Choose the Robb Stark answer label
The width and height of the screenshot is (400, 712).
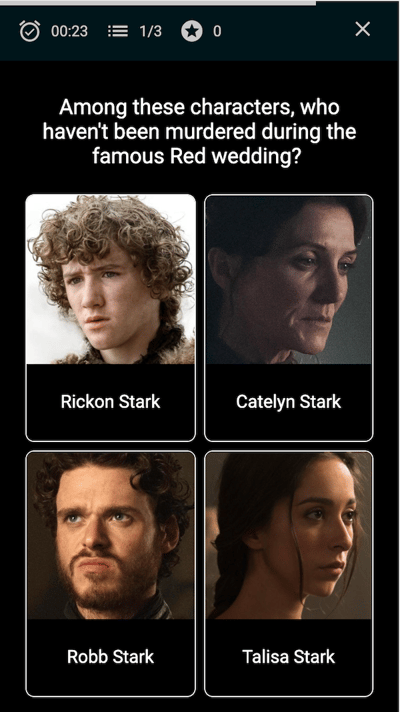tap(111, 657)
